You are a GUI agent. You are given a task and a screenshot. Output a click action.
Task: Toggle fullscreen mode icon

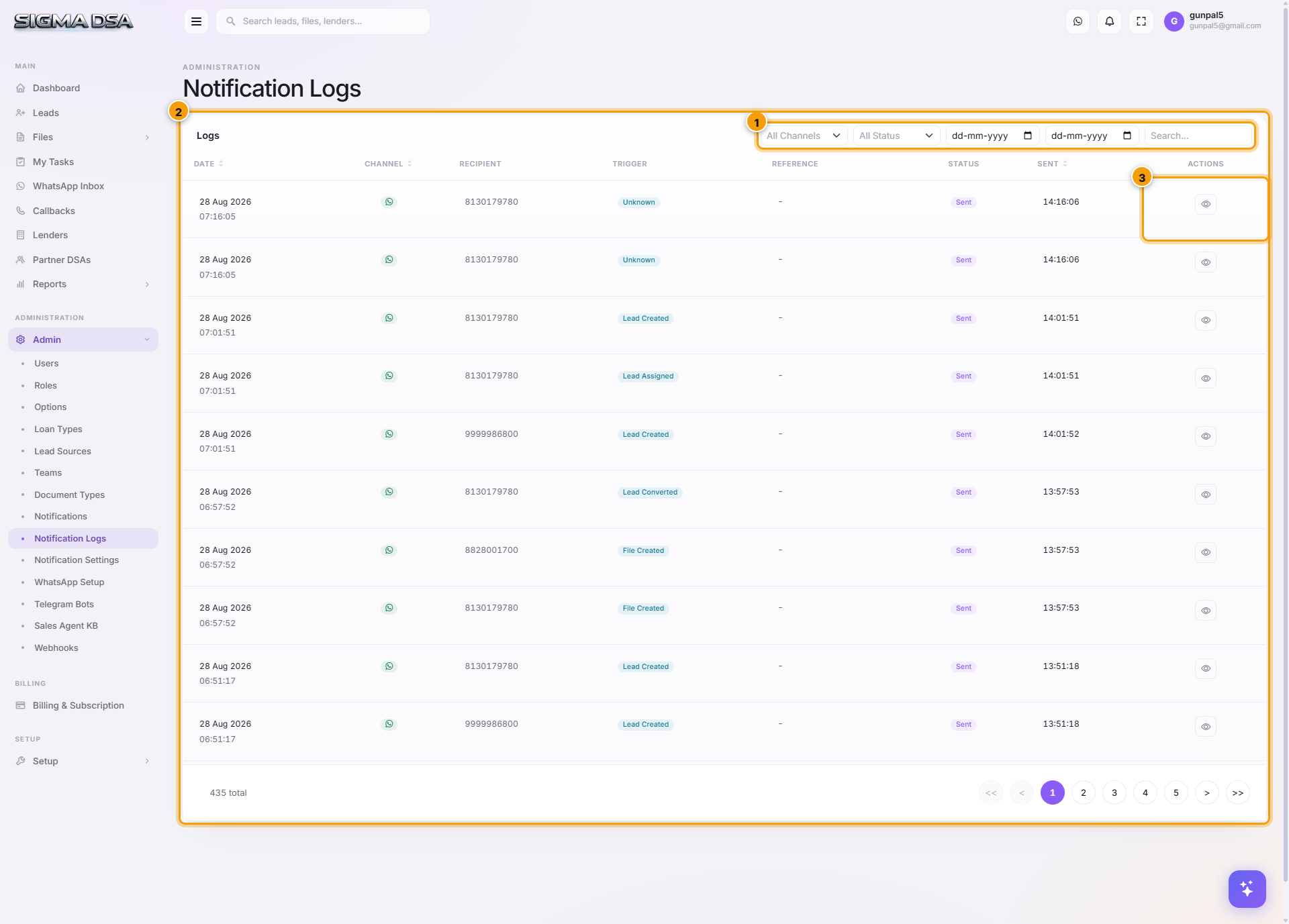(1141, 21)
